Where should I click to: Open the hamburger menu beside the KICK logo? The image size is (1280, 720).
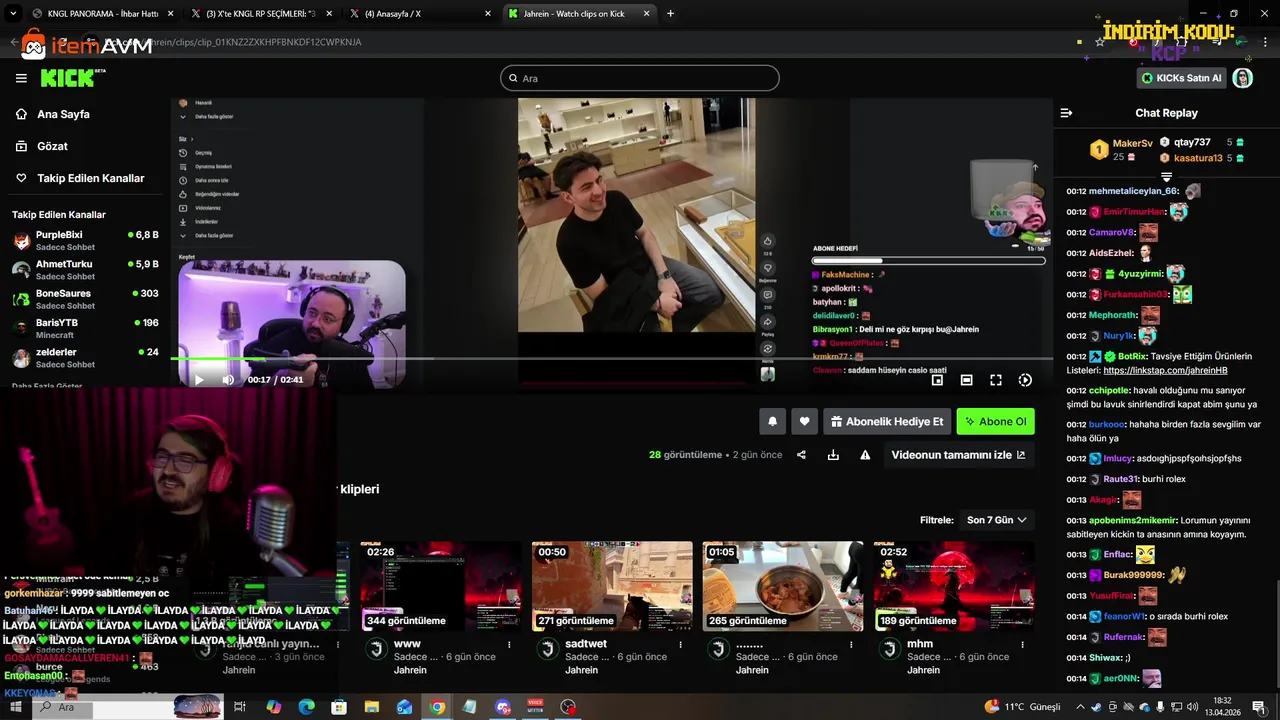(21, 78)
